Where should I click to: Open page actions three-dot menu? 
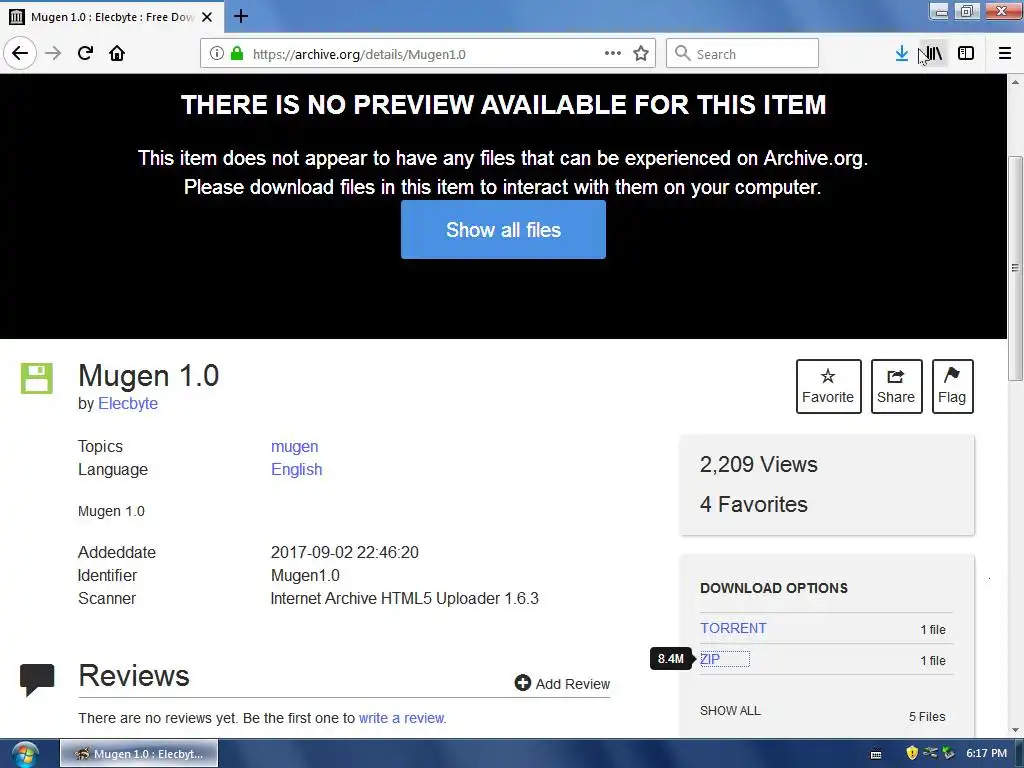coord(613,54)
